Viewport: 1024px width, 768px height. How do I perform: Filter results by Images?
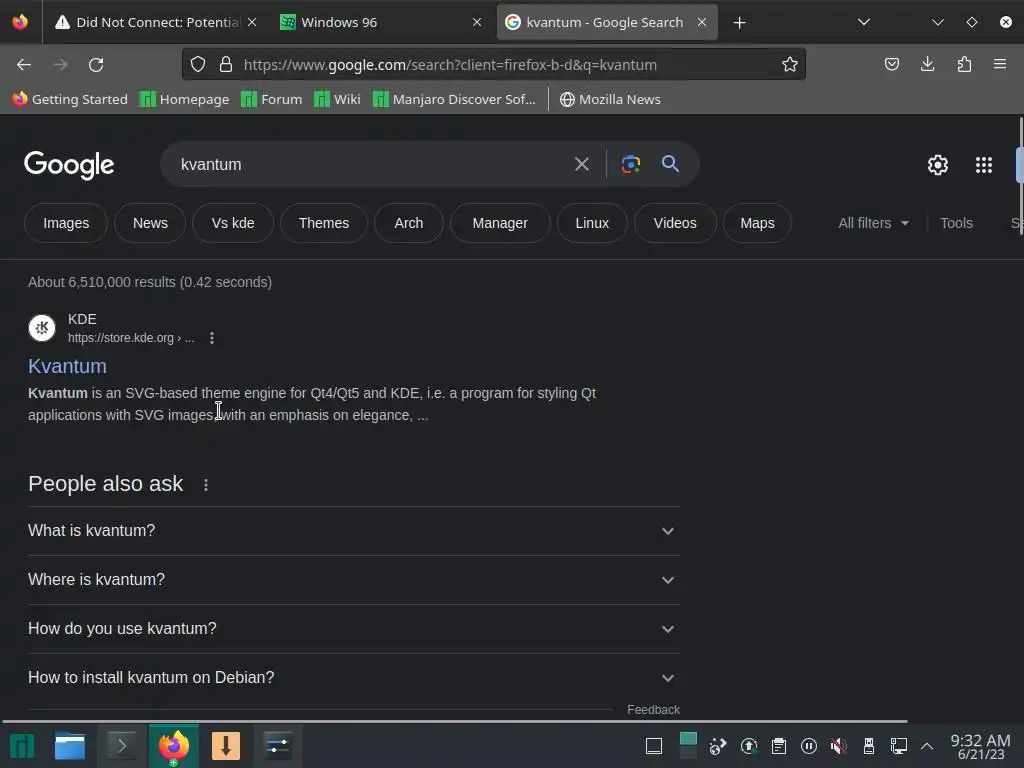click(66, 223)
